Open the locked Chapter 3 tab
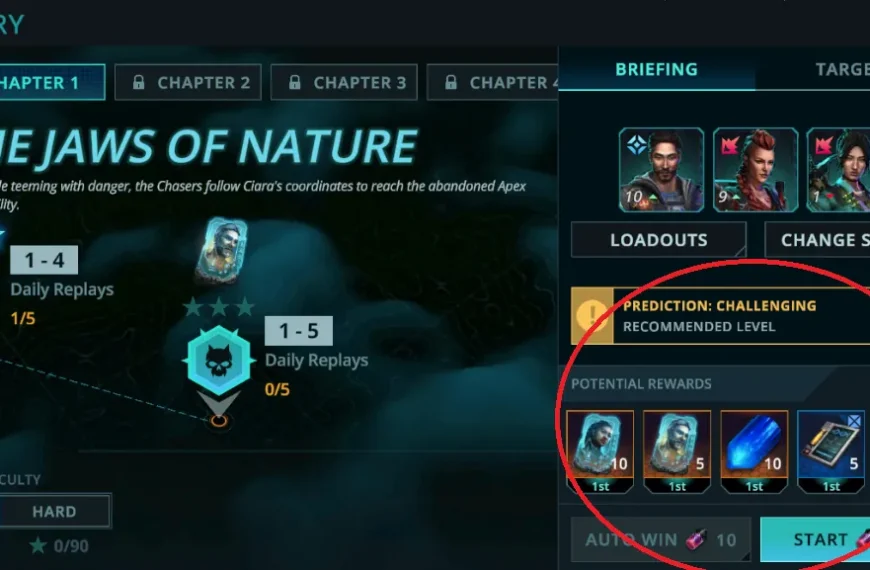This screenshot has width=870, height=570. click(344, 83)
